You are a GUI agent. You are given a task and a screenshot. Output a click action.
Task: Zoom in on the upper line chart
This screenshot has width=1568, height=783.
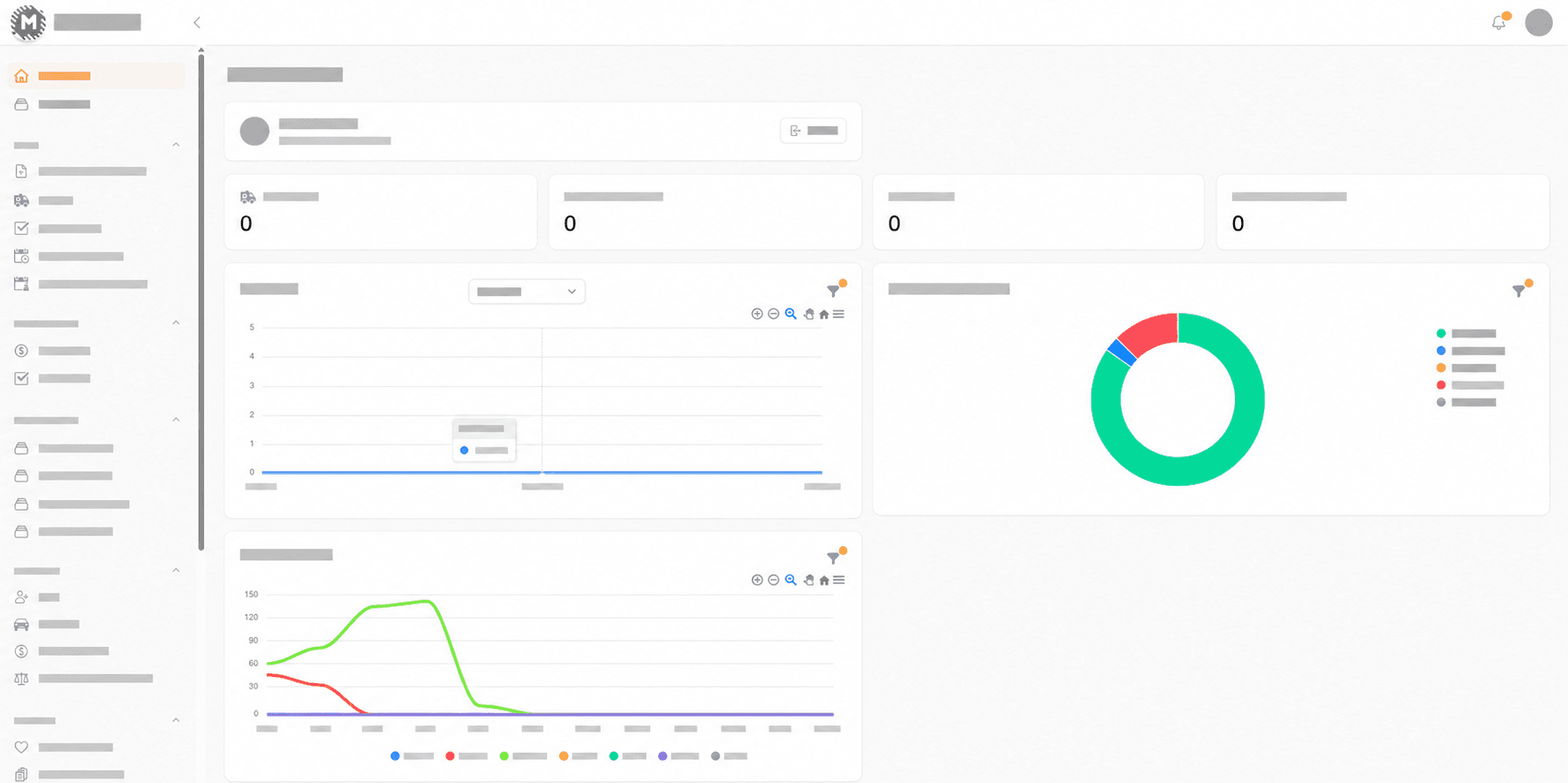click(757, 314)
